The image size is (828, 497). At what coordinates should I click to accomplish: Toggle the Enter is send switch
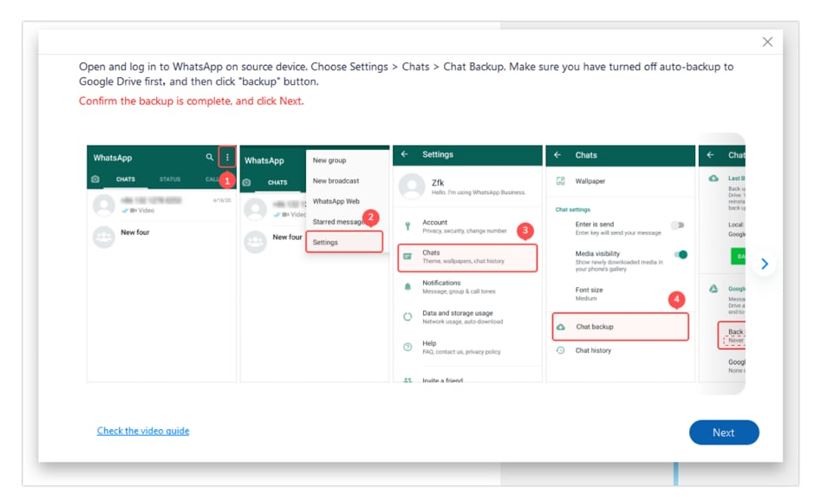coord(678,226)
